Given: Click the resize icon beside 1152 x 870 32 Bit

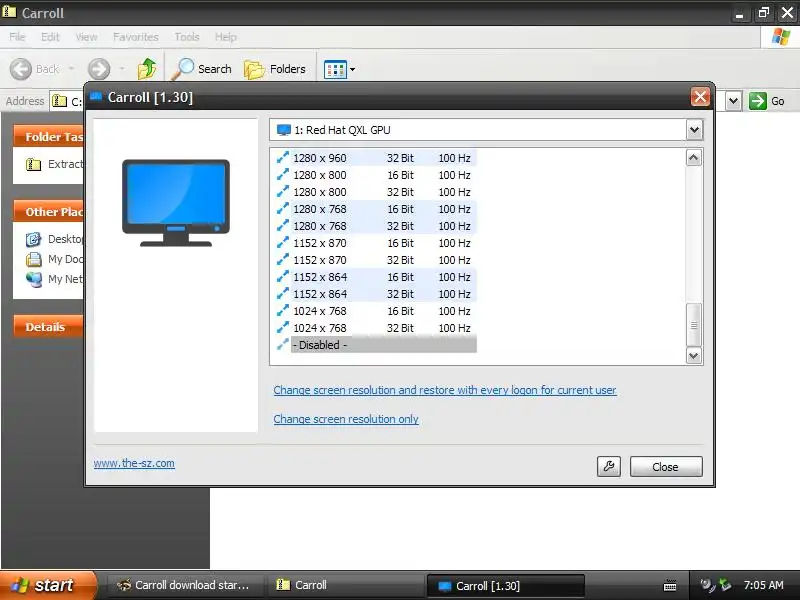Looking at the screenshot, I should (282, 260).
